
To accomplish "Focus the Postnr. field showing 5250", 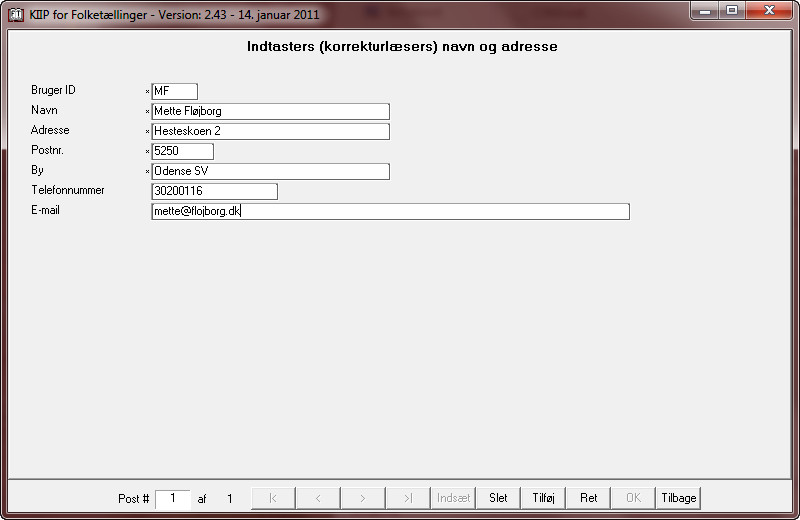I will pyautogui.click(x=183, y=151).
